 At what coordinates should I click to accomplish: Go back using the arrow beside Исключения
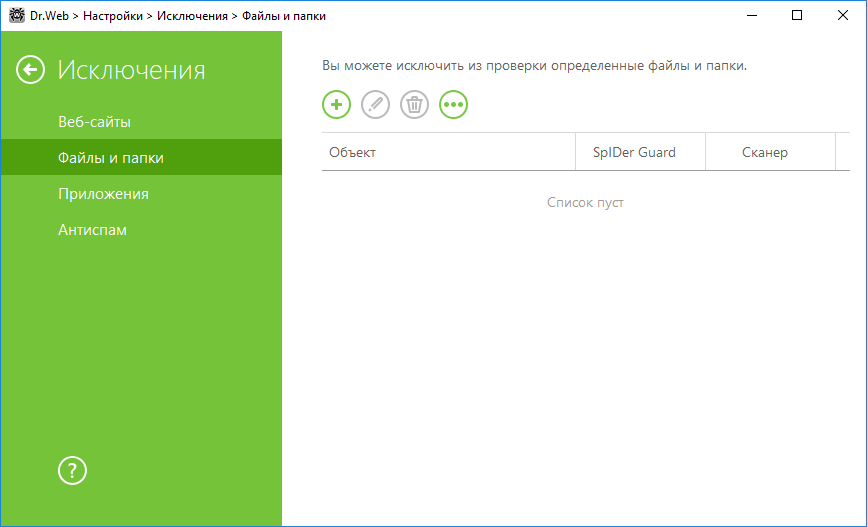30,70
